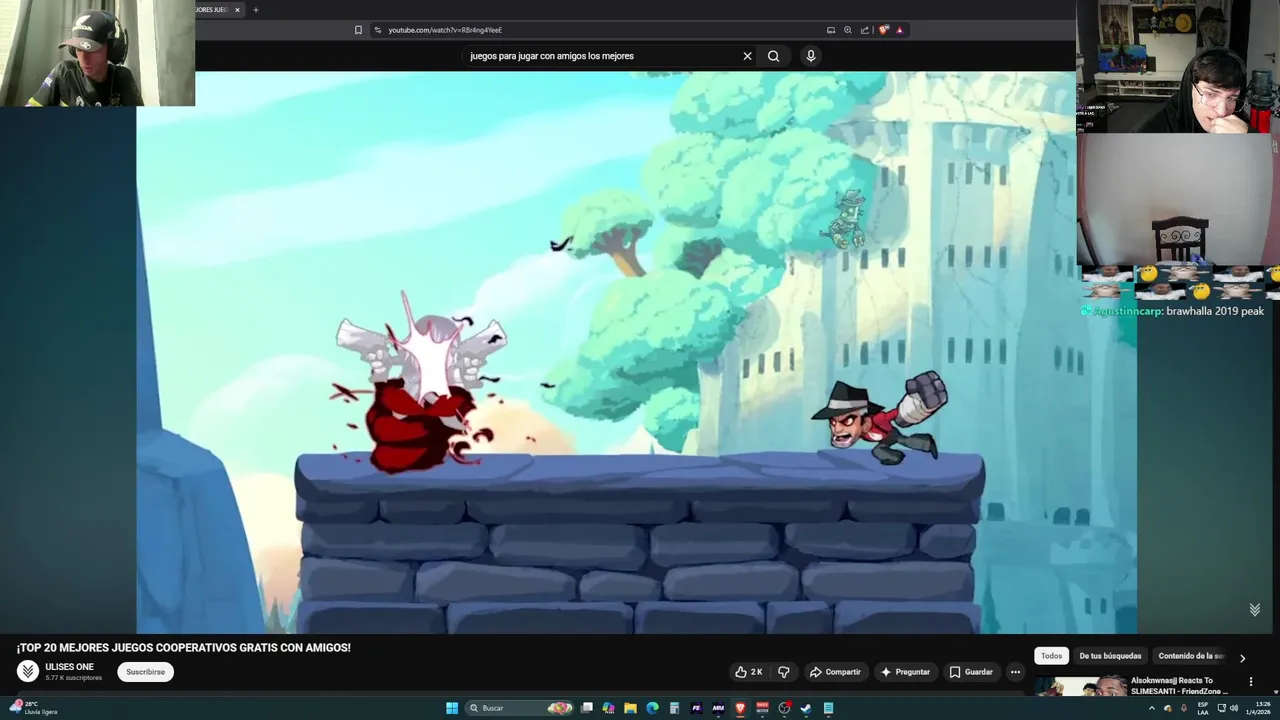Clear the YouTube search box with X
The image size is (1280, 720).
point(747,56)
